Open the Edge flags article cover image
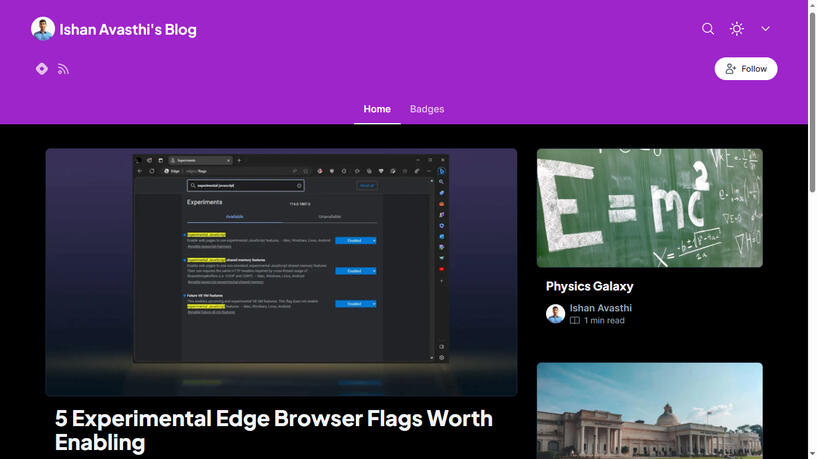The width and height of the screenshot is (817, 459). tap(281, 272)
